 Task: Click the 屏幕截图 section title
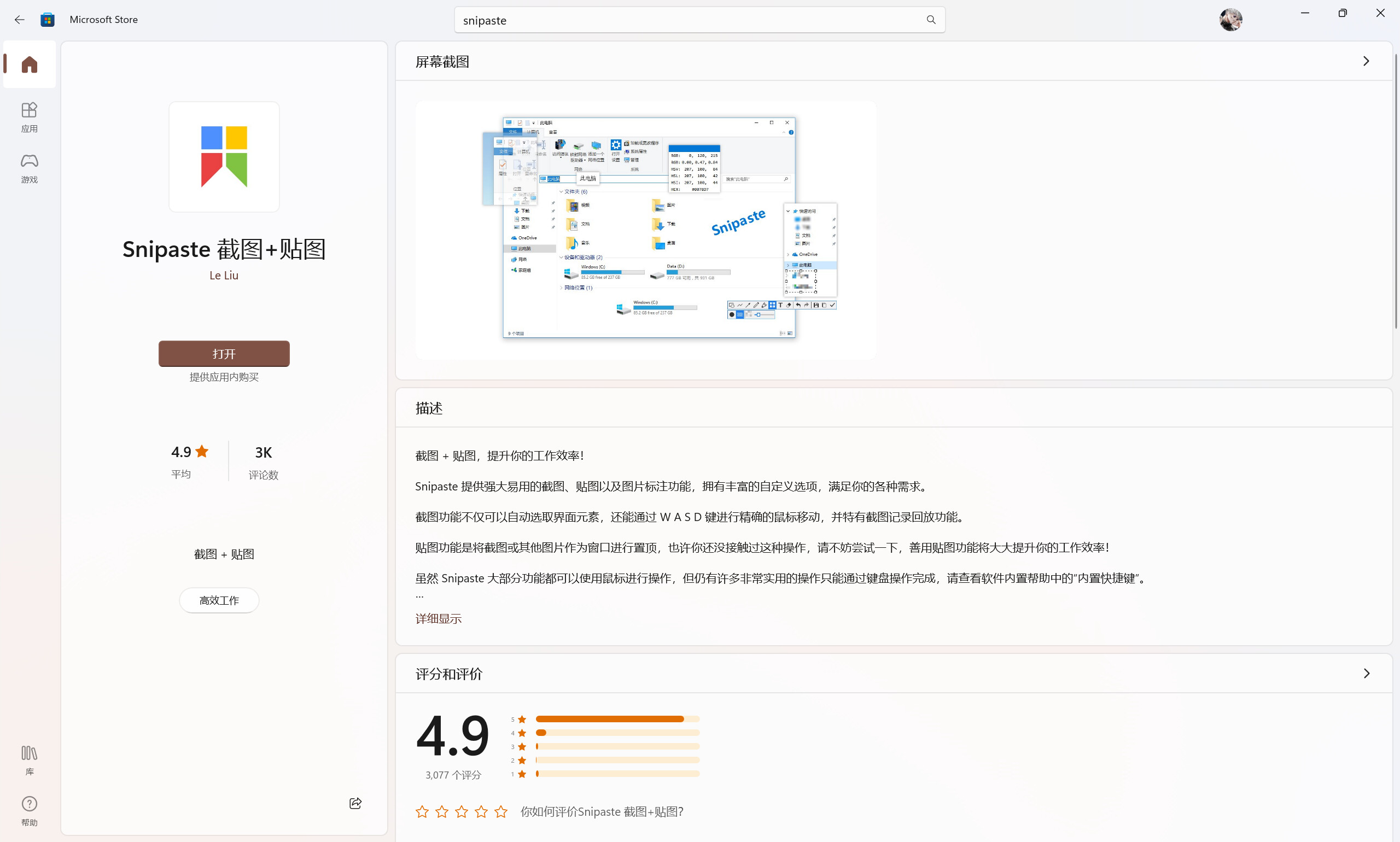(442, 61)
